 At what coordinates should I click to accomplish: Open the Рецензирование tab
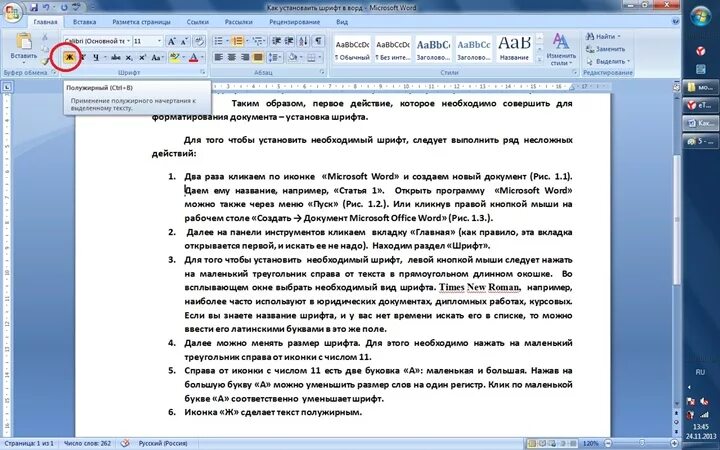point(294,22)
